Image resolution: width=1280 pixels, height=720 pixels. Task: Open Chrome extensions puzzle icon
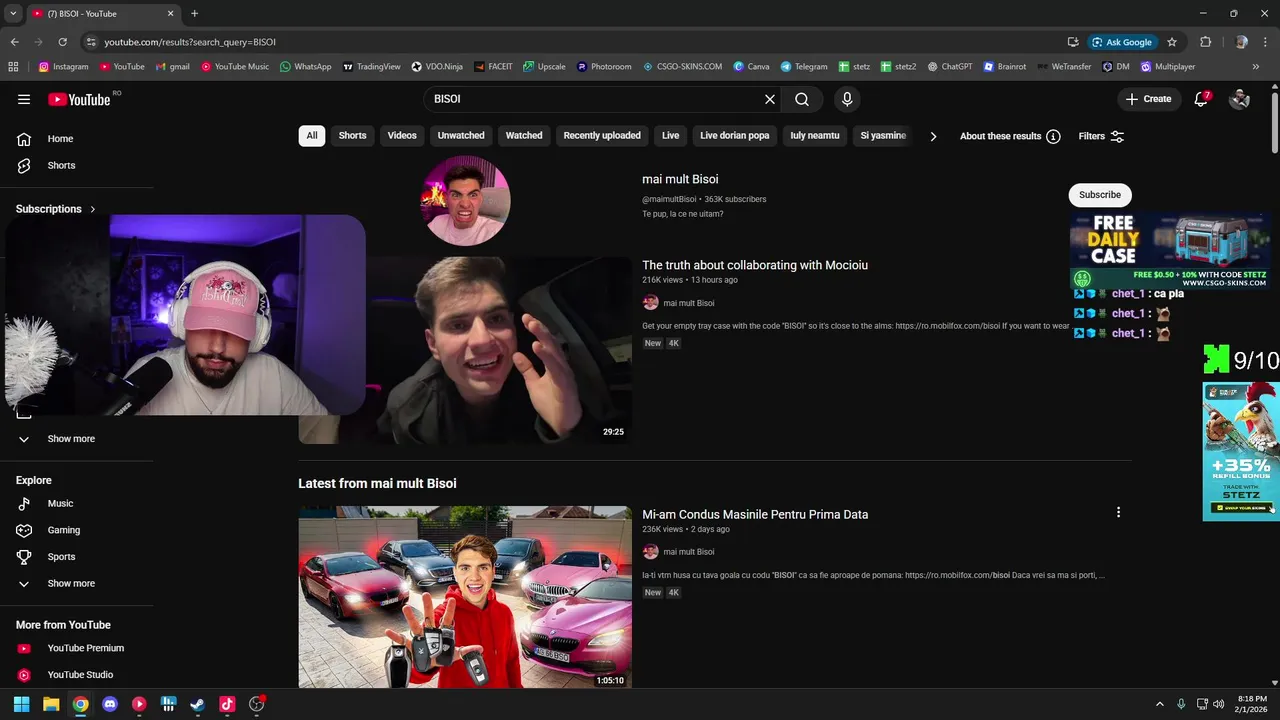click(x=1205, y=42)
